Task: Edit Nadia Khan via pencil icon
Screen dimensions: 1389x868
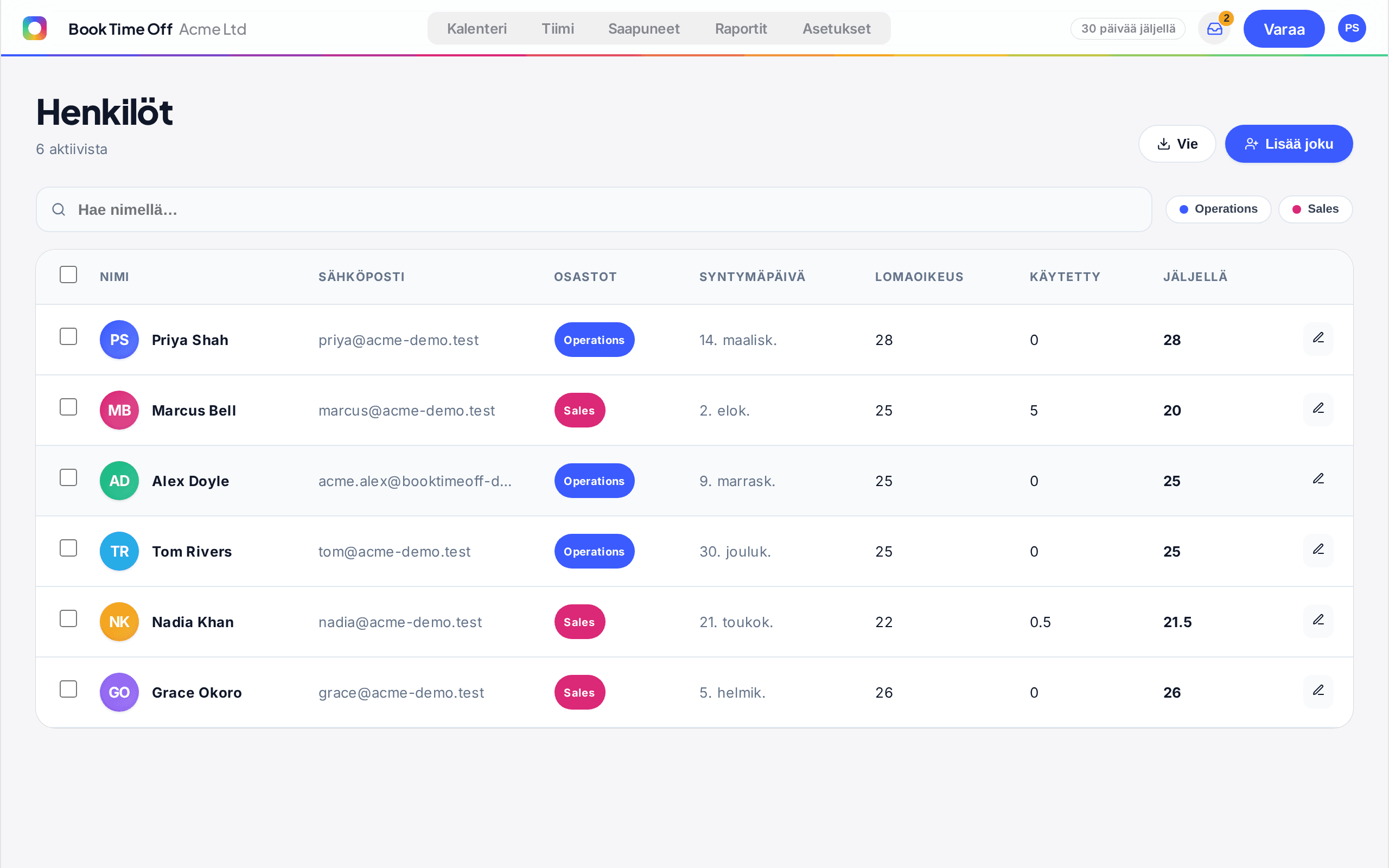Action: coord(1318,621)
